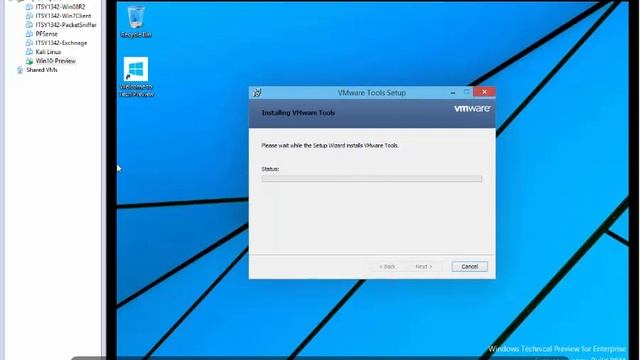Select ITSY1342-Win08R2 VM icon in library
The height and width of the screenshot is (360, 640).
29,7
